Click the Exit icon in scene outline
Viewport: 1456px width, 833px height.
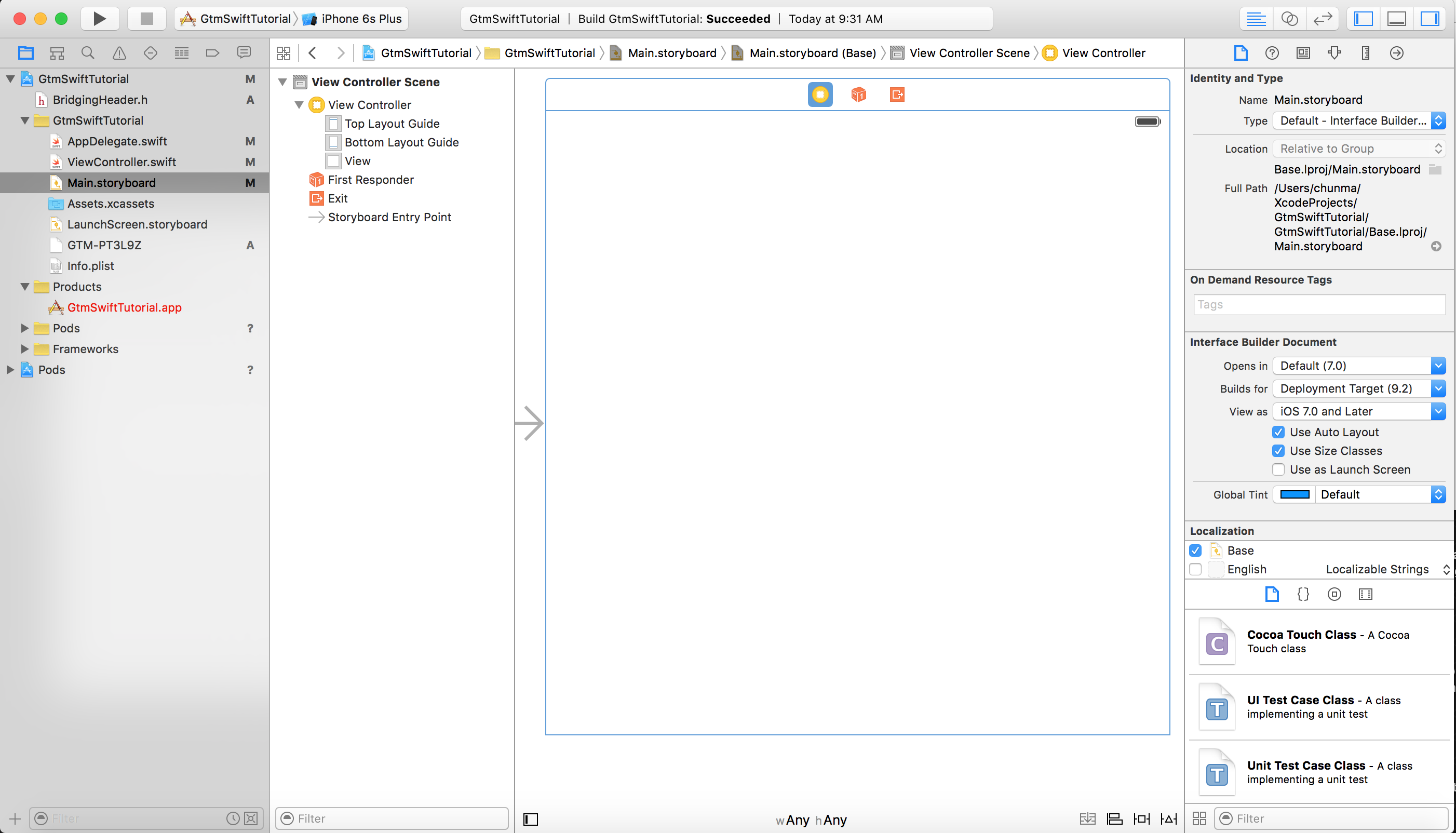[316, 198]
